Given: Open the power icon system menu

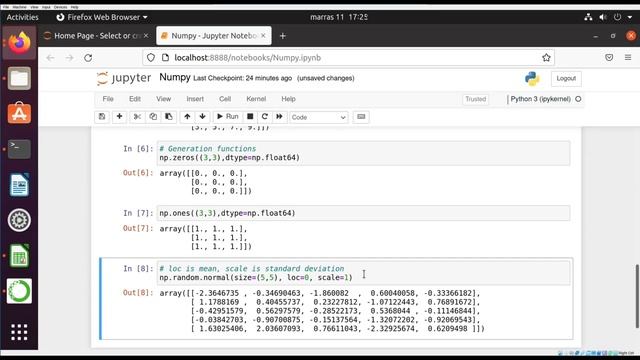Looking at the screenshot, I should point(617,17).
